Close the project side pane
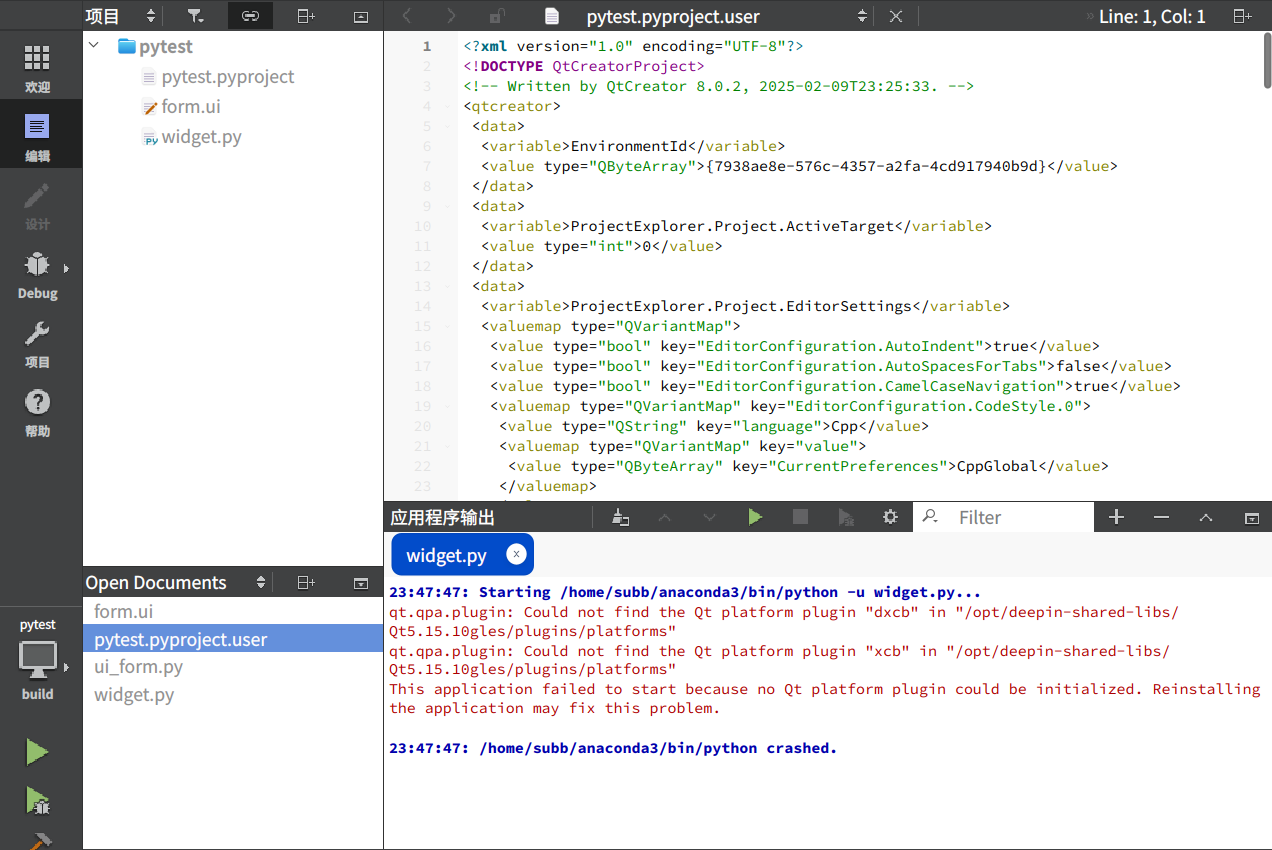 pos(361,16)
